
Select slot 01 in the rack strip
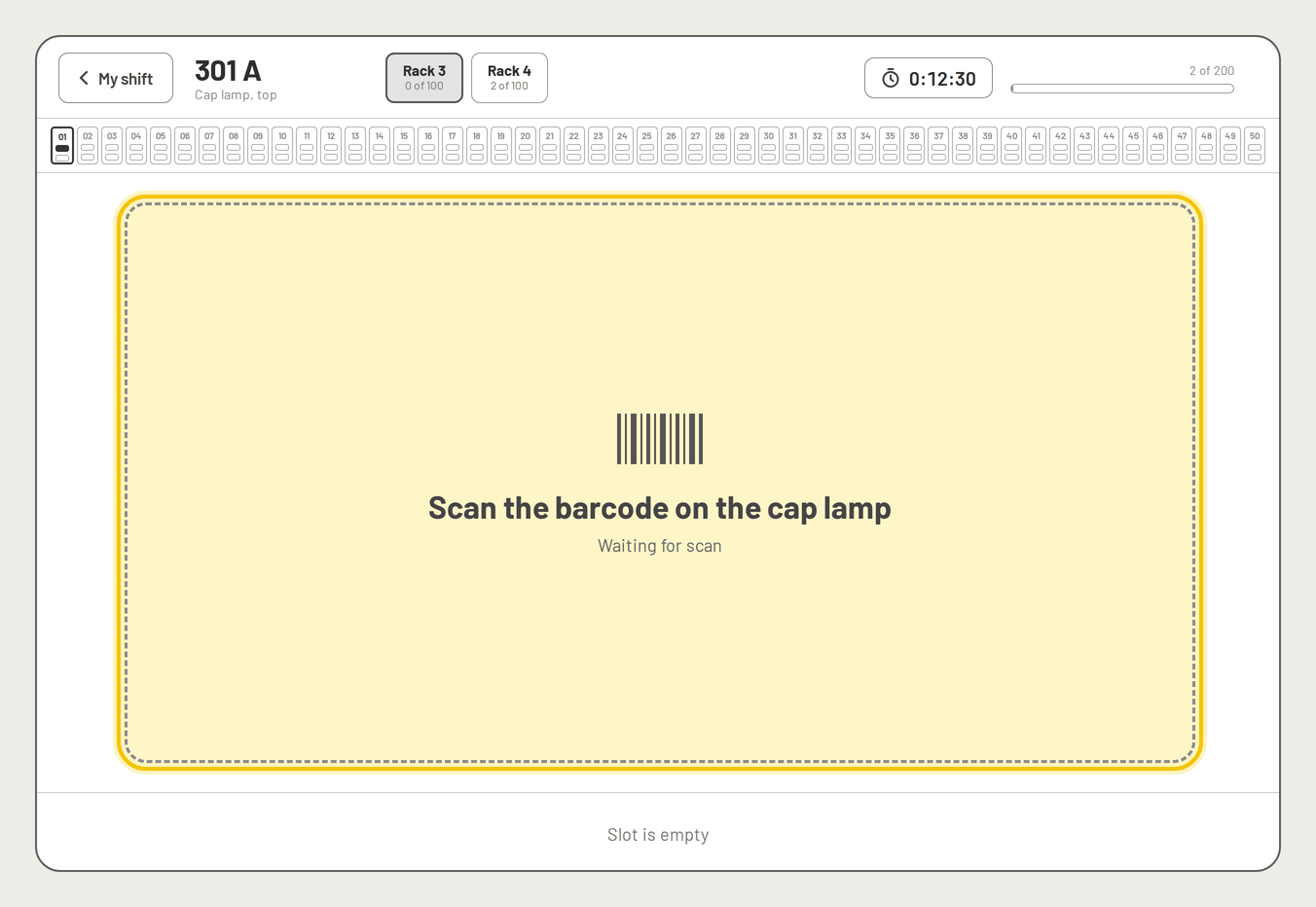[x=62, y=146]
